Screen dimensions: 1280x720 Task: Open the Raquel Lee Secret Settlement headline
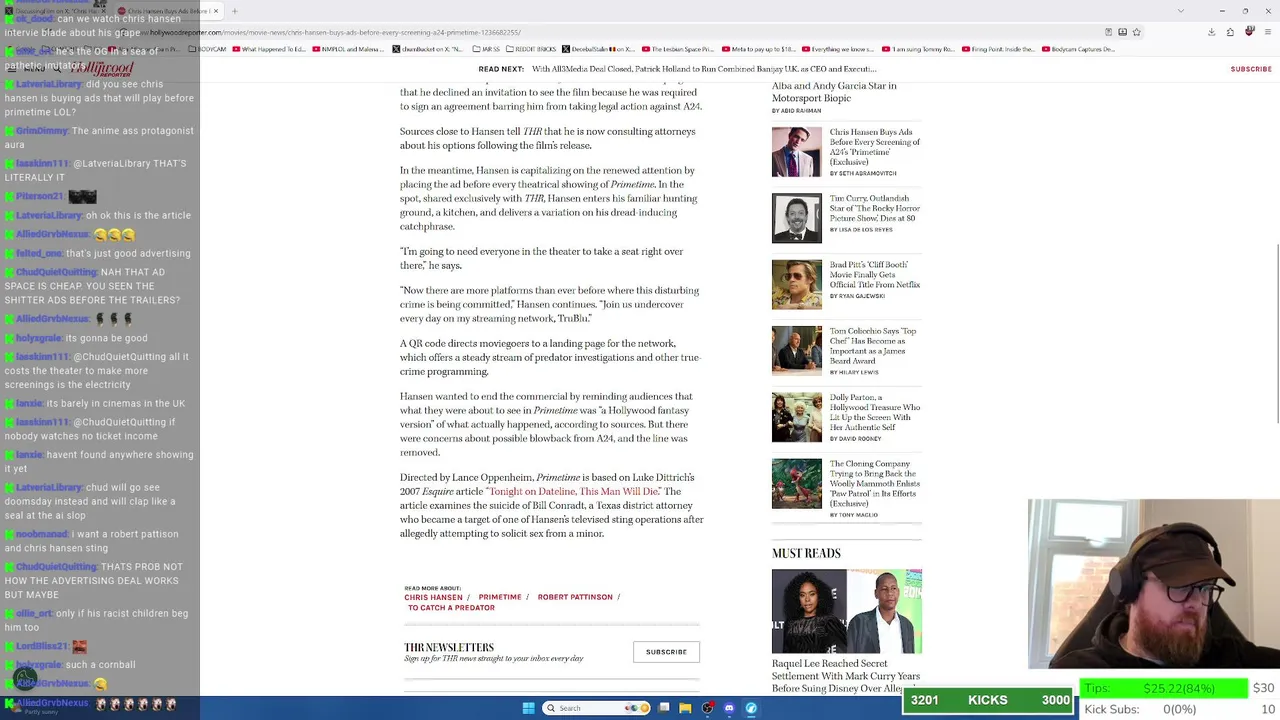click(x=846, y=676)
